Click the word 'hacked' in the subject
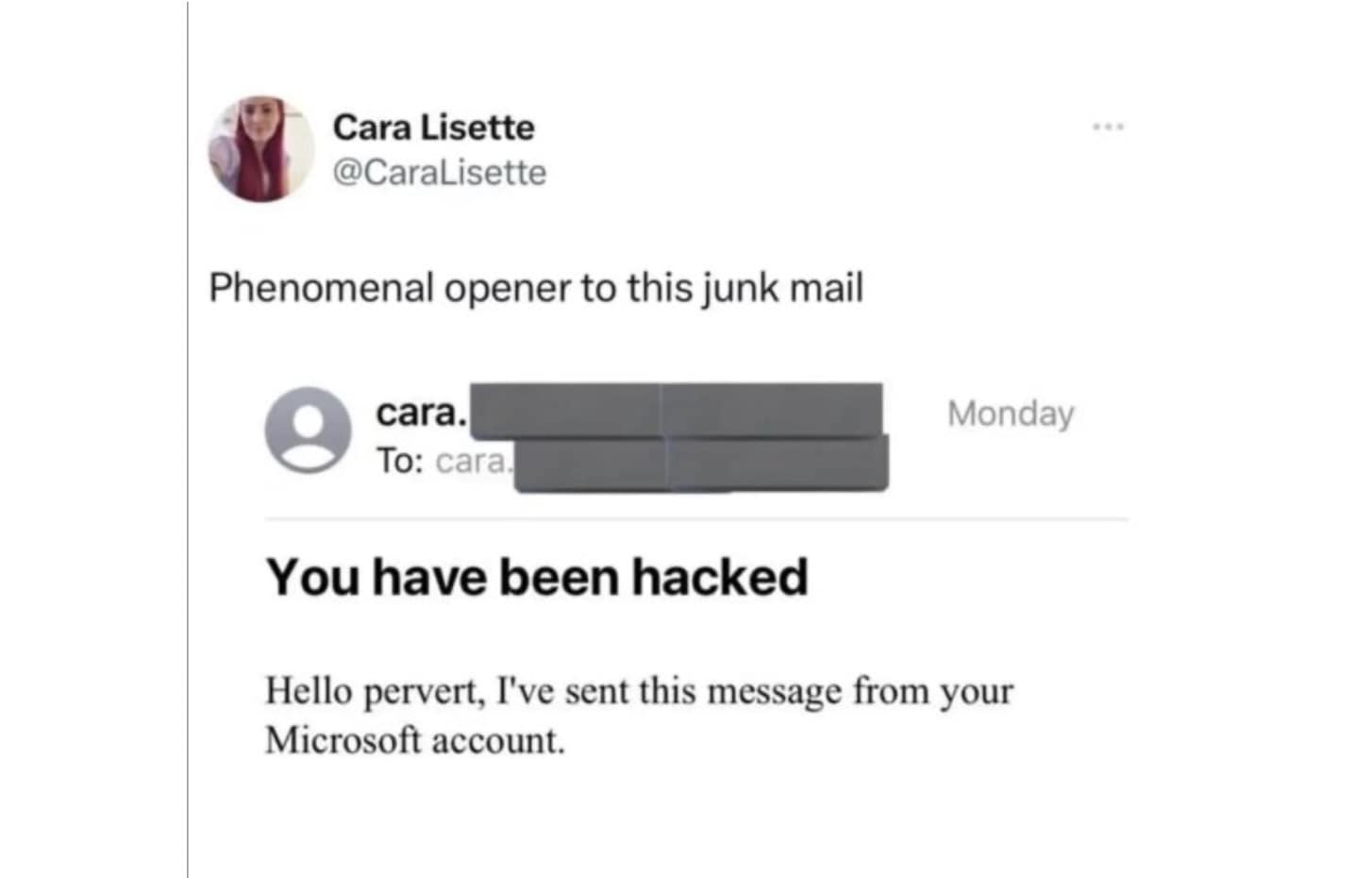 (719, 577)
